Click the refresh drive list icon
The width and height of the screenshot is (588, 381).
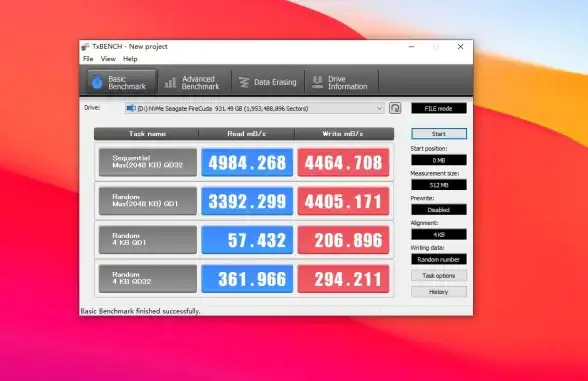coord(395,108)
